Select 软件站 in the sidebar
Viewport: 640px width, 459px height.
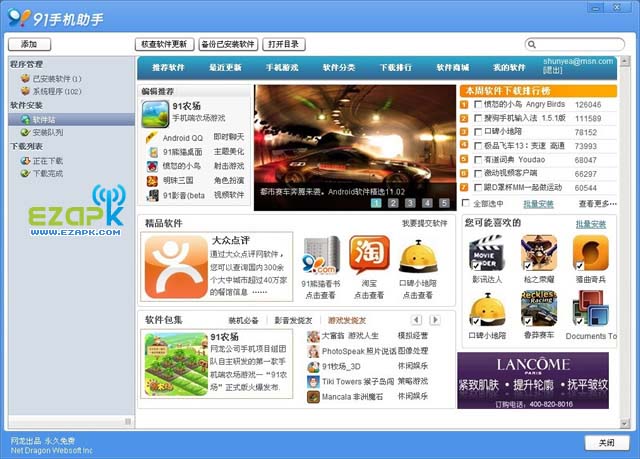[x=71, y=120]
